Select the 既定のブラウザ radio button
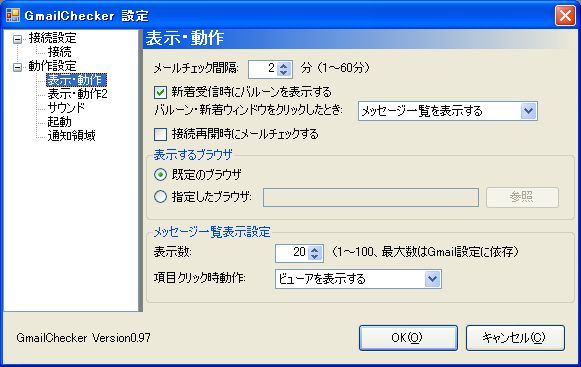The image size is (581, 367). (160, 174)
